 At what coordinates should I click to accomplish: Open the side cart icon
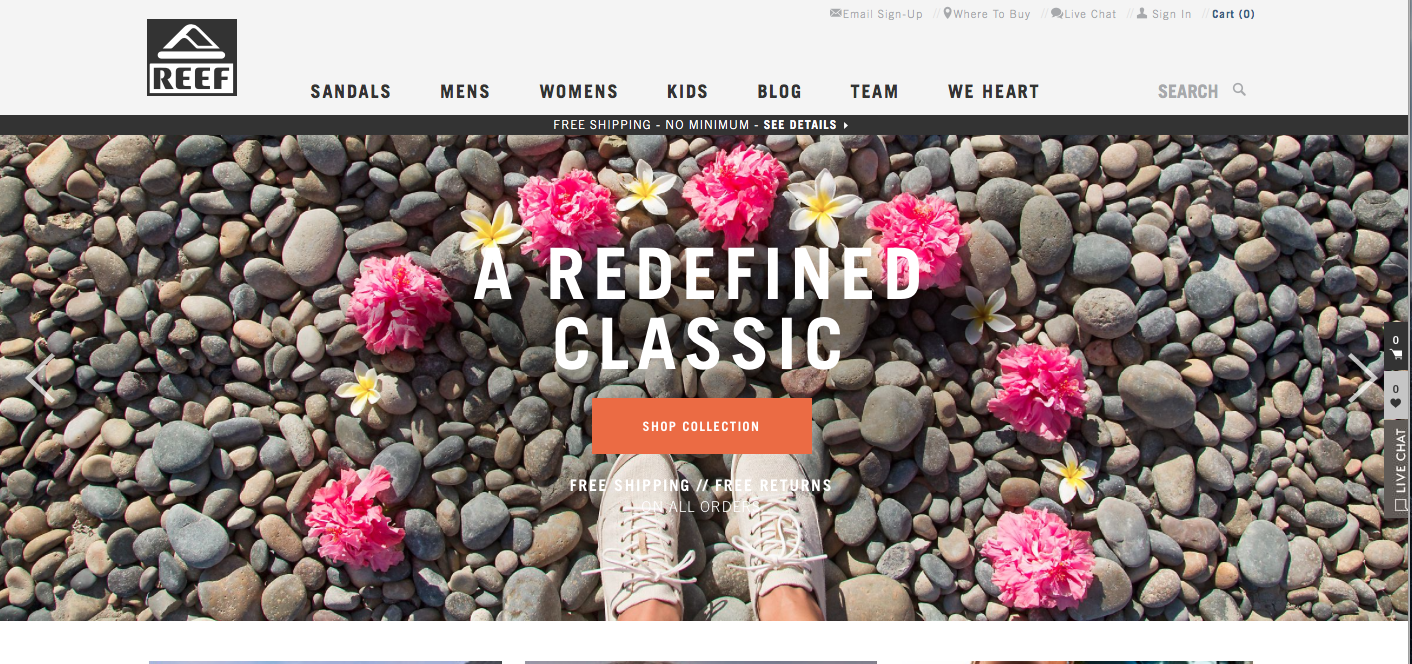click(x=1396, y=347)
